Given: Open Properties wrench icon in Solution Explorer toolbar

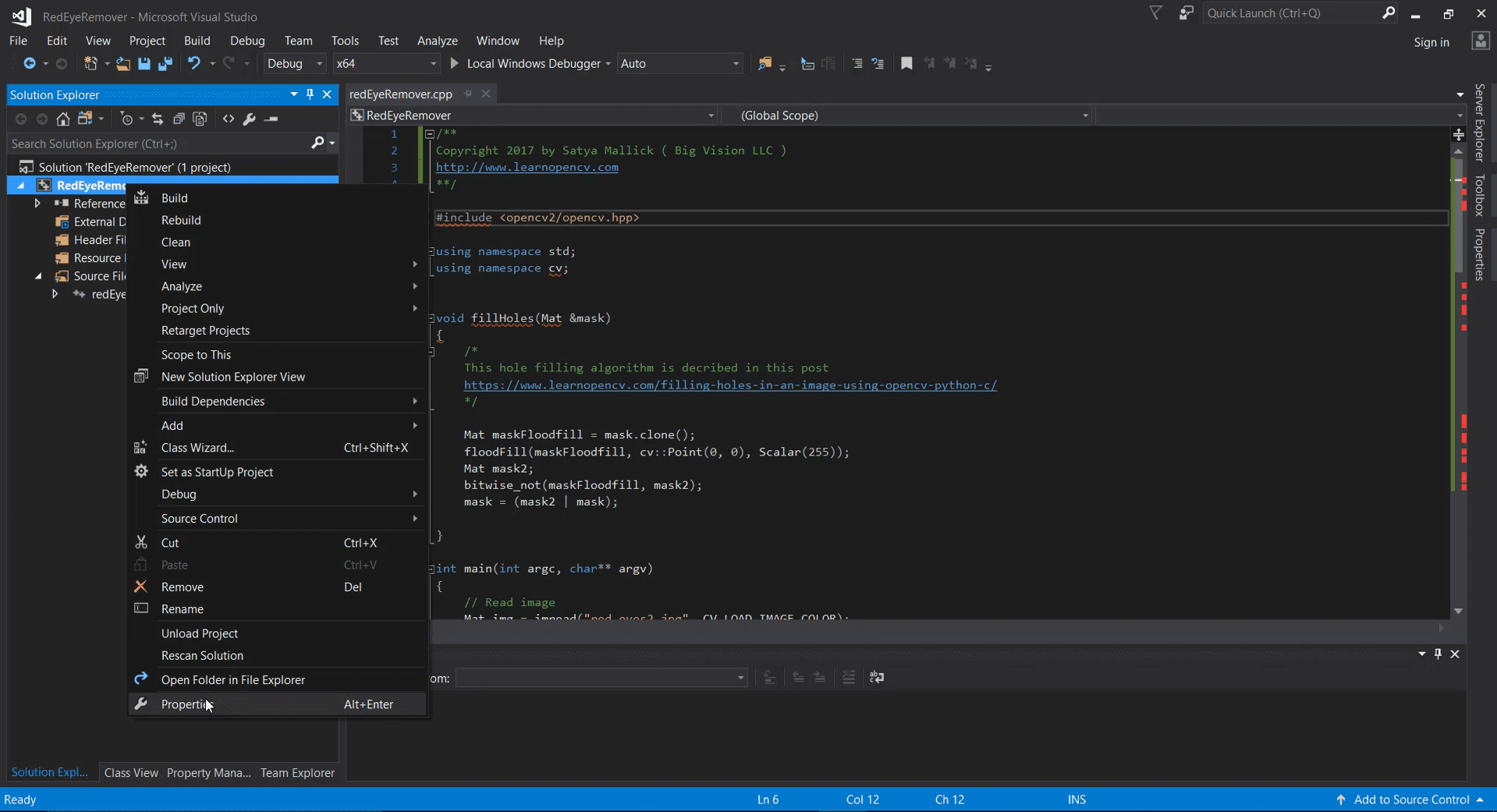Looking at the screenshot, I should [x=250, y=119].
